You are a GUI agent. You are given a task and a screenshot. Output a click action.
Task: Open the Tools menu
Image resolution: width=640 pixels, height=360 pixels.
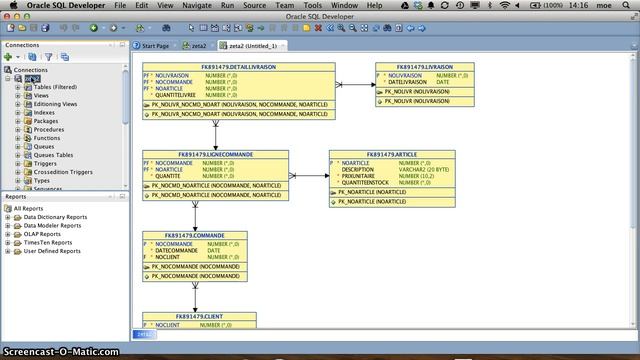coord(313,5)
